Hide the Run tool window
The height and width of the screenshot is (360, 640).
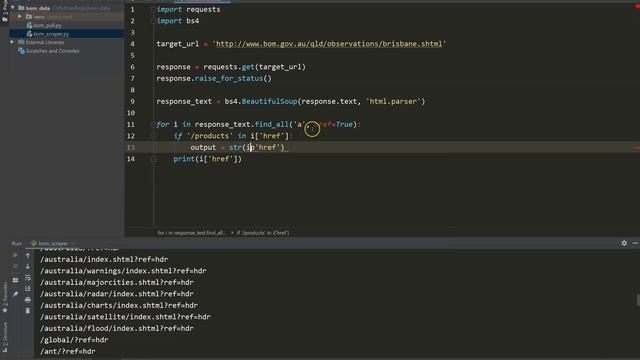635,243
